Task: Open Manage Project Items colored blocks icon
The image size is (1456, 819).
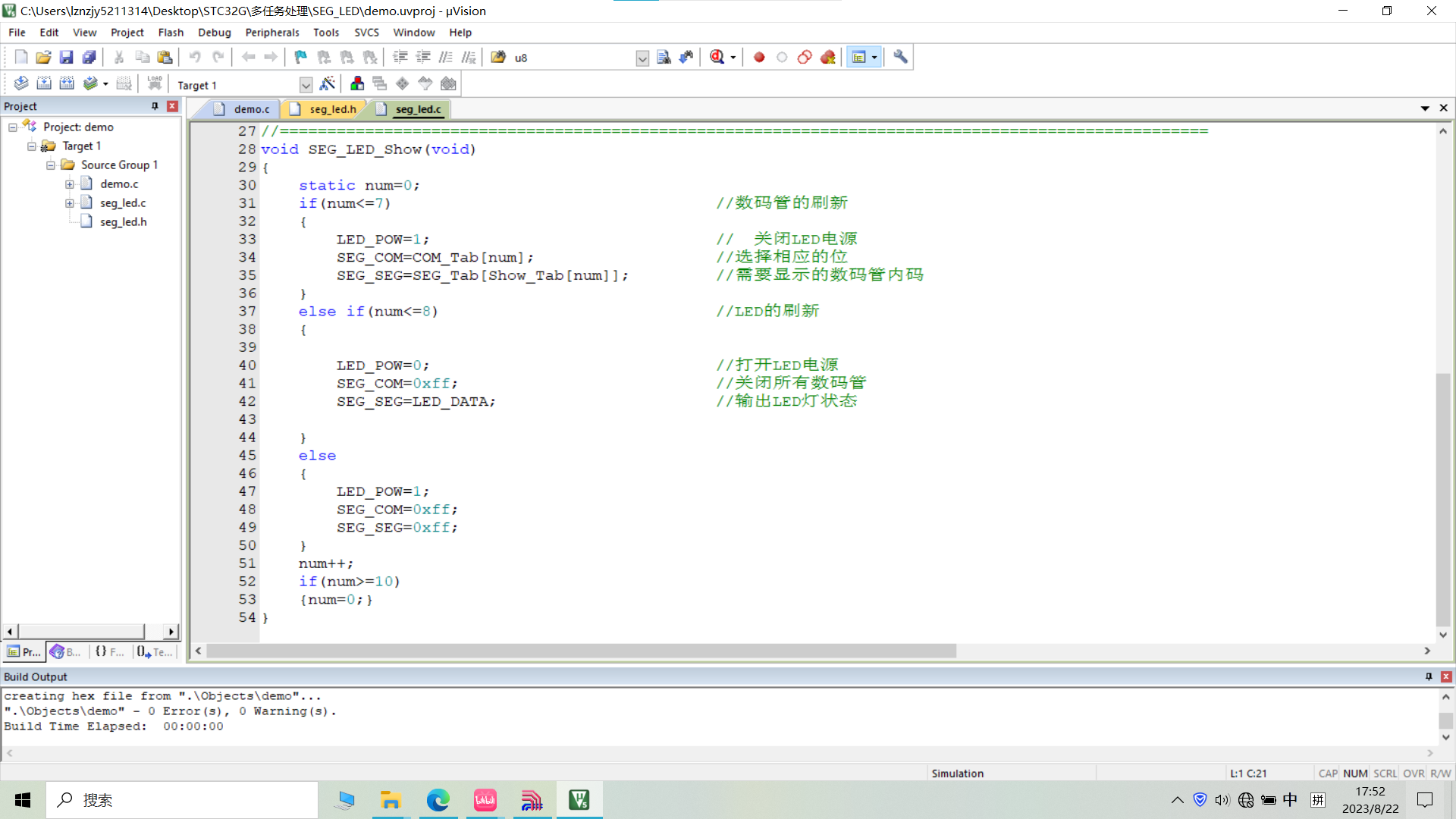Action: point(356,83)
